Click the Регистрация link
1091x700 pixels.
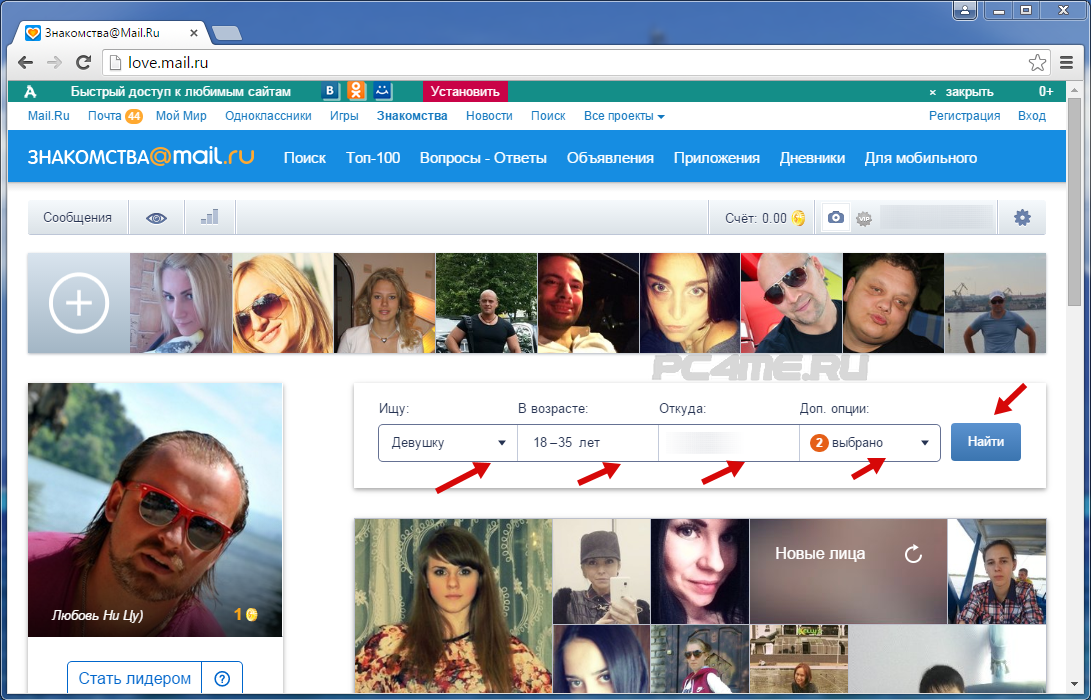pyautogui.click(x=964, y=116)
